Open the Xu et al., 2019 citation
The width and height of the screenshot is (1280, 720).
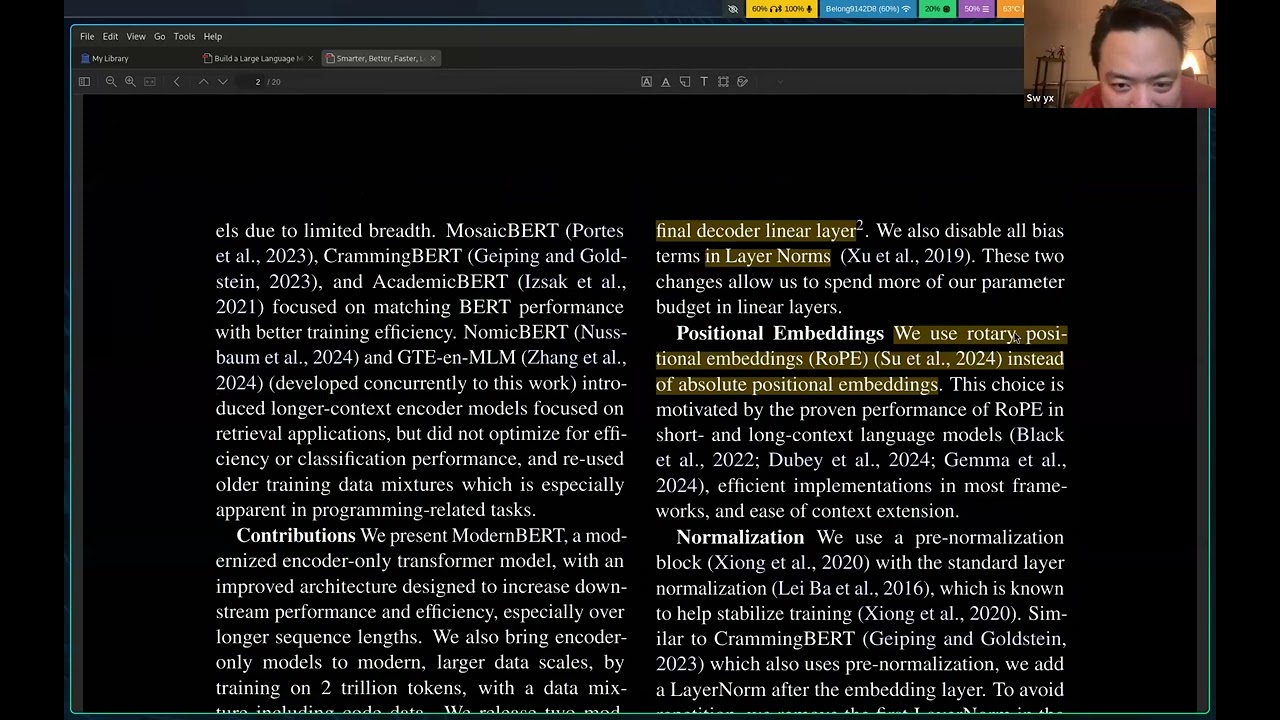tap(905, 257)
